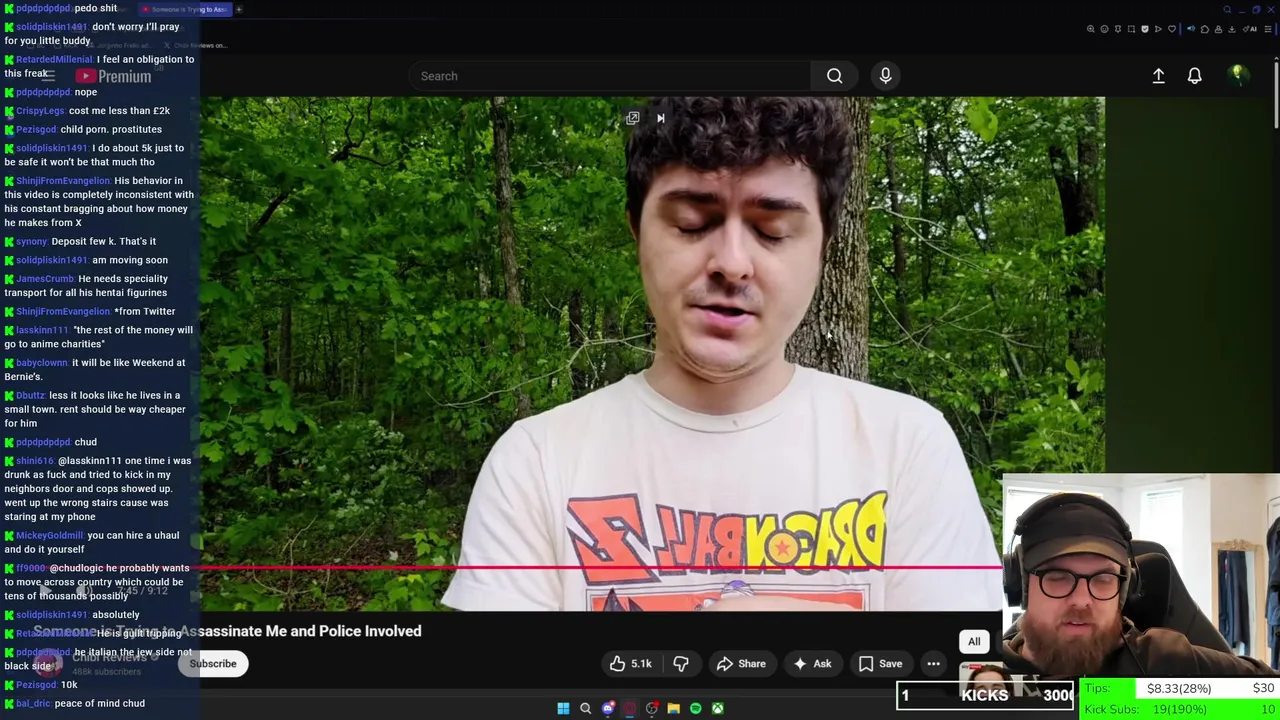This screenshot has width=1280, height=720.
Task: Subscribe to the channel
Action: pyautogui.click(x=213, y=664)
